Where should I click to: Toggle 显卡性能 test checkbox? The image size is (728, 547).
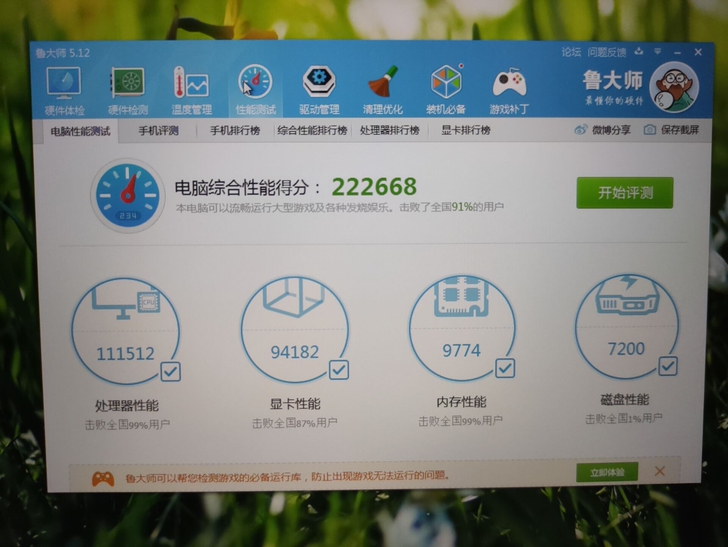339,370
